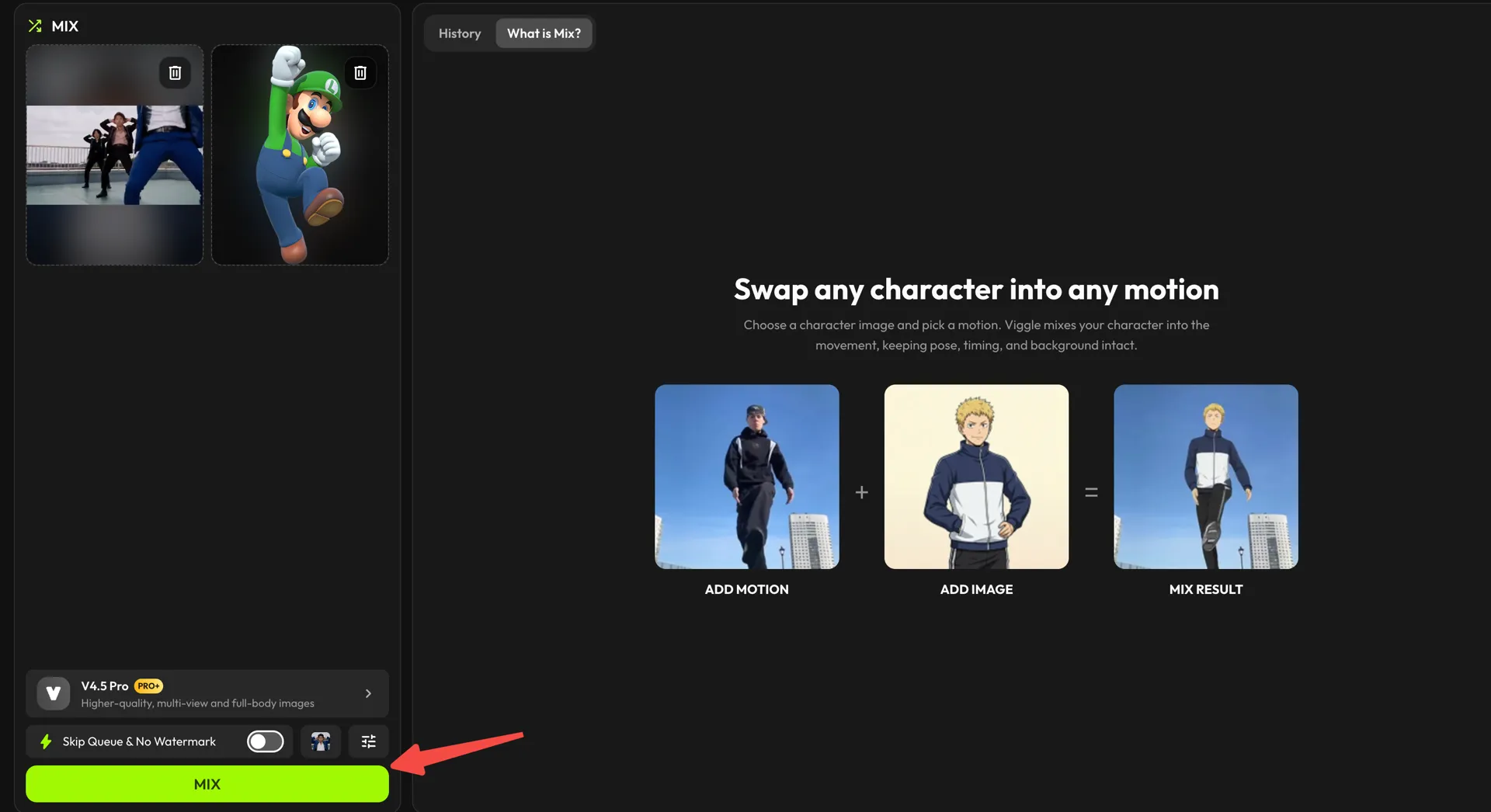Delete the Luigi character image
This screenshot has height=812, width=1491.
coord(360,73)
